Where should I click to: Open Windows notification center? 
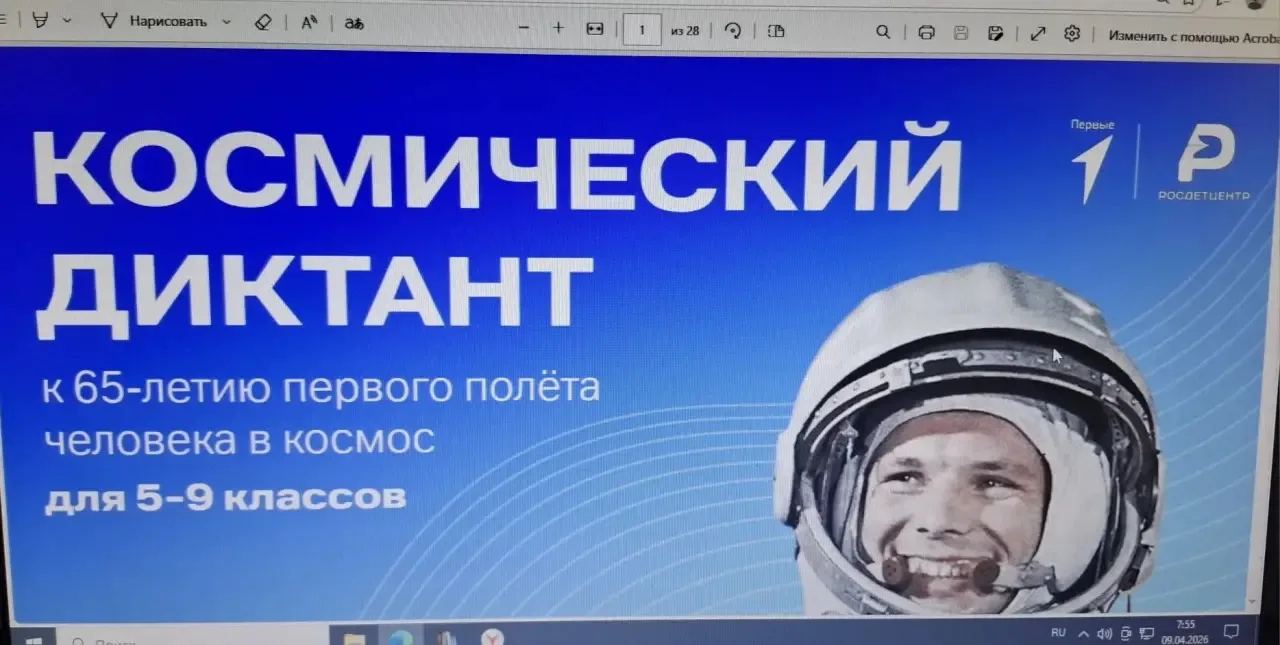[x=1232, y=631]
